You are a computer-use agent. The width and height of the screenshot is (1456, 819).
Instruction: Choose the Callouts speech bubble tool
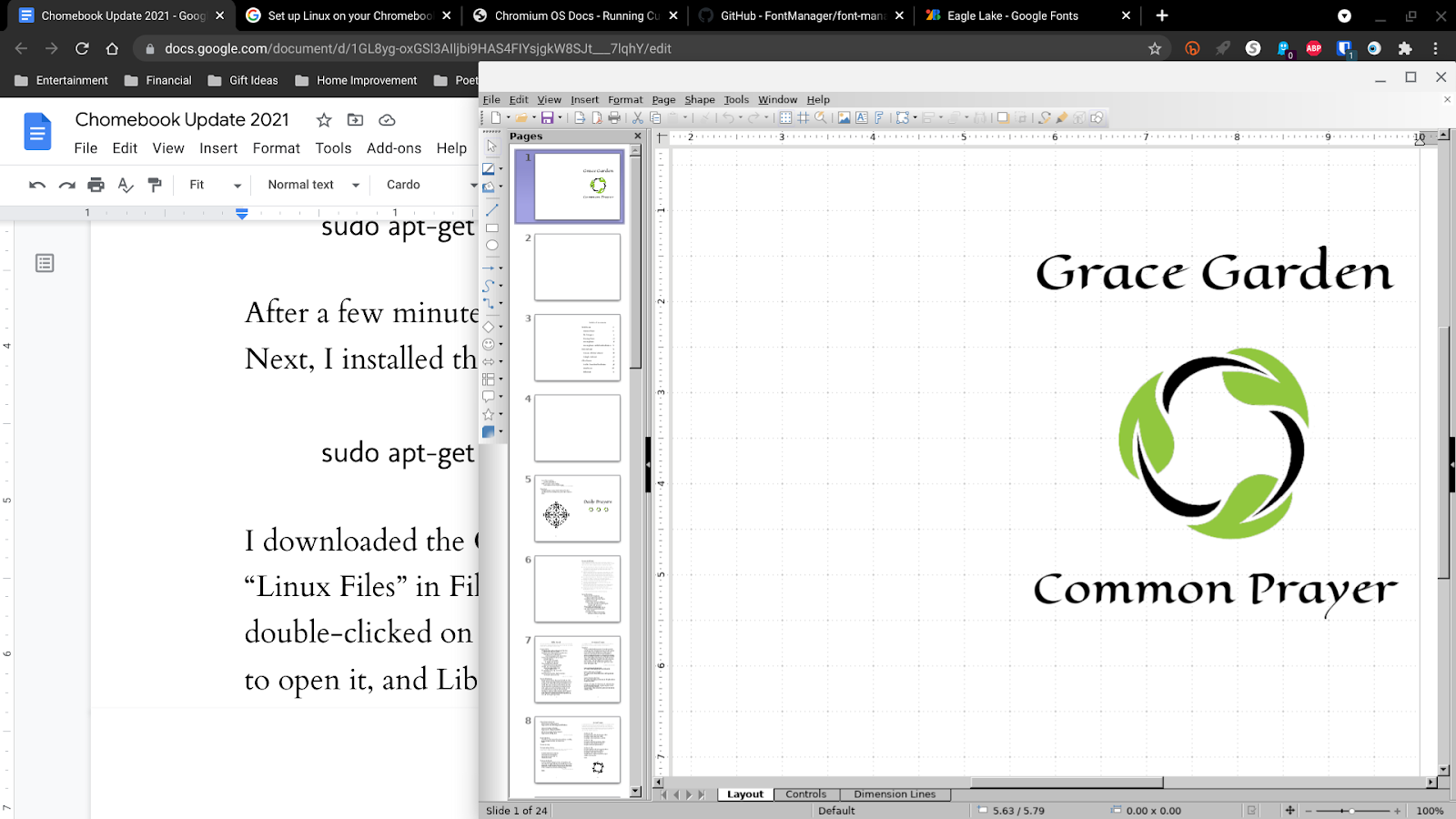pyautogui.click(x=489, y=397)
